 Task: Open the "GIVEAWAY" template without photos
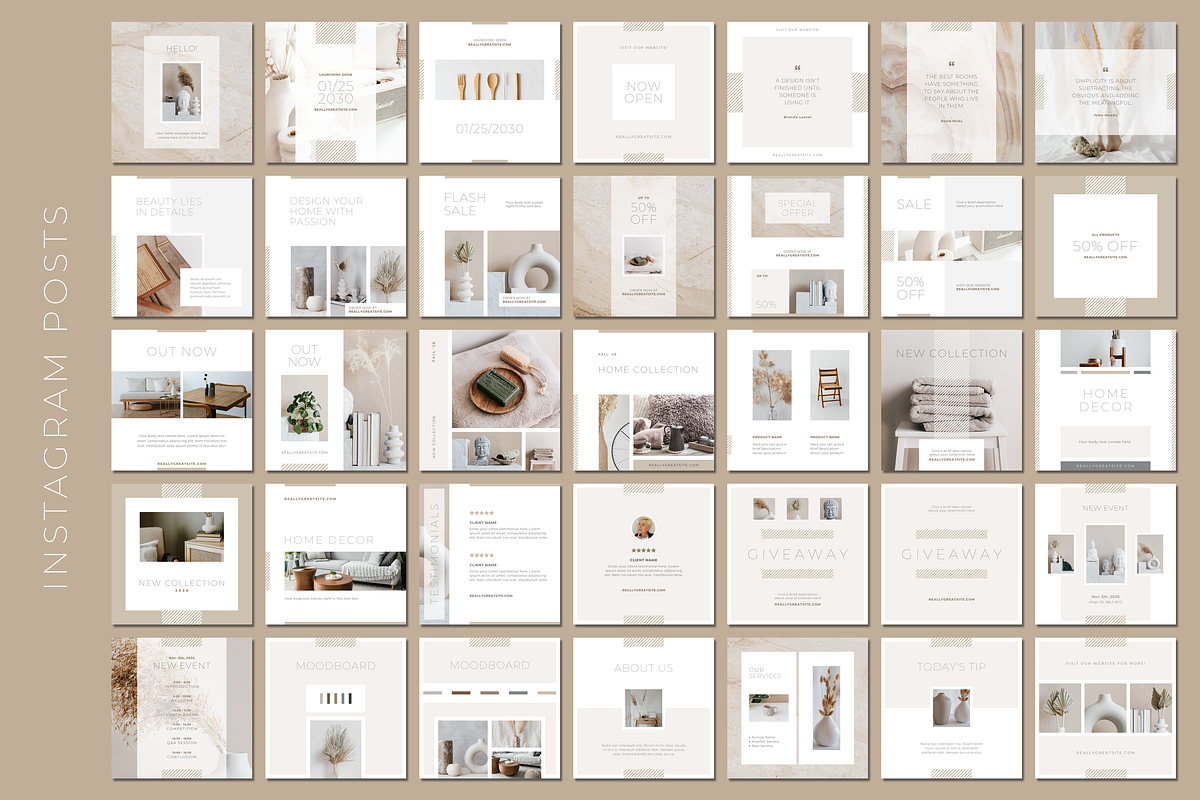pos(952,554)
